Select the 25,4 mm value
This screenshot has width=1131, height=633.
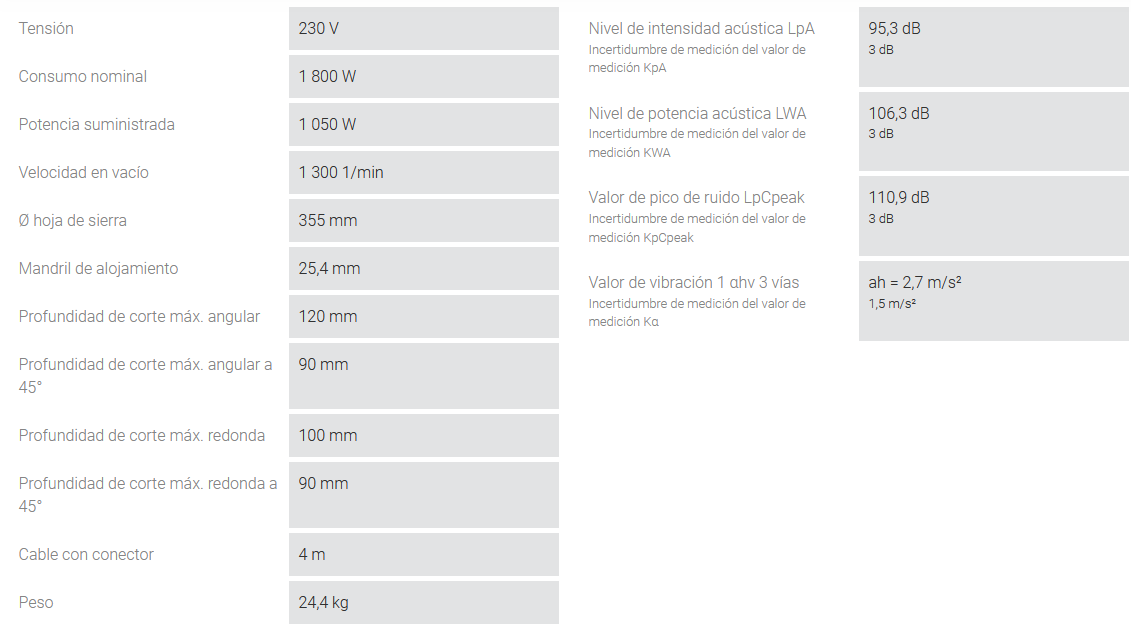[x=329, y=269]
